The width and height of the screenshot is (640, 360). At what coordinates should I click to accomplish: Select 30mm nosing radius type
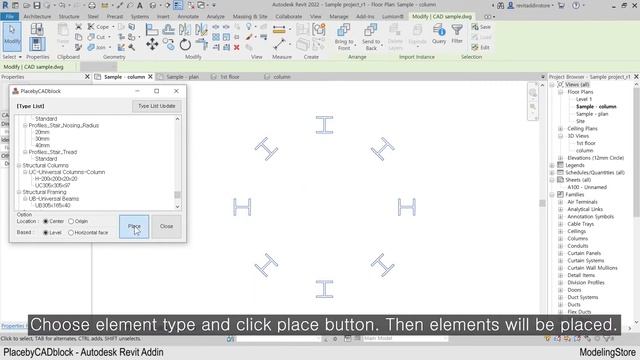[42, 139]
